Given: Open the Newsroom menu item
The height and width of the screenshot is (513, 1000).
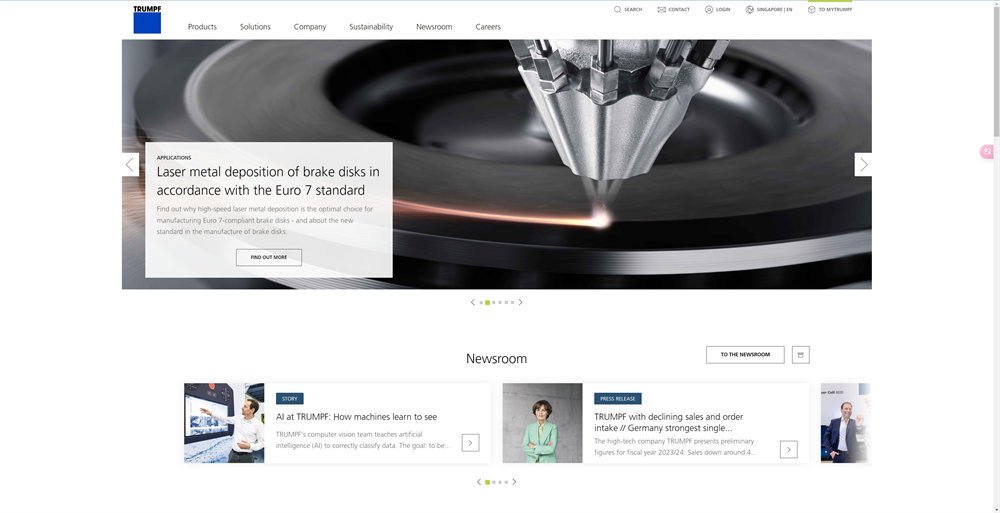Looking at the screenshot, I should click(x=434, y=27).
